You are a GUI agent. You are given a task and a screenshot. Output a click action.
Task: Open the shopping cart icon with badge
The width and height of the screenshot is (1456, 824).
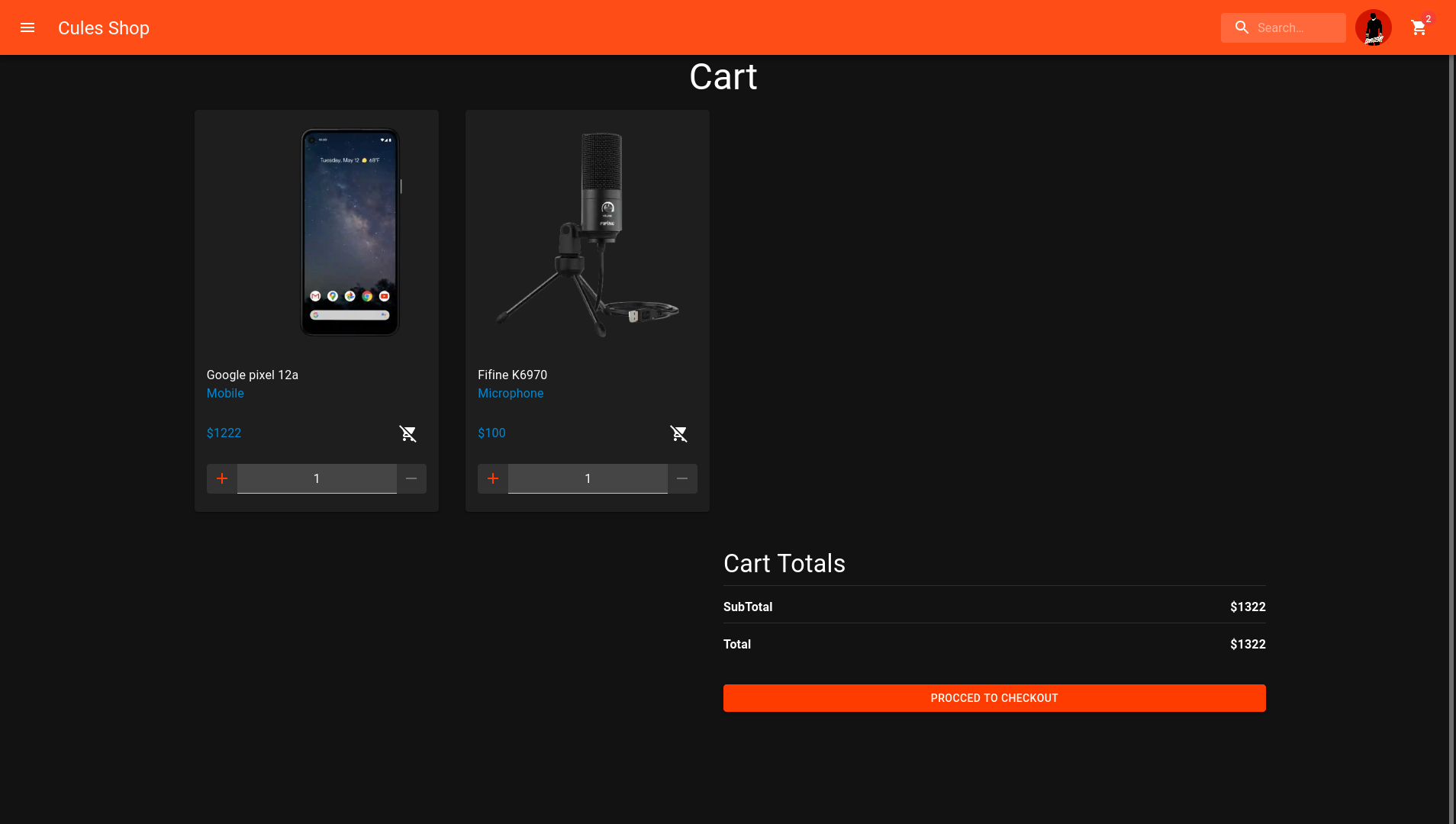click(x=1419, y=27)
